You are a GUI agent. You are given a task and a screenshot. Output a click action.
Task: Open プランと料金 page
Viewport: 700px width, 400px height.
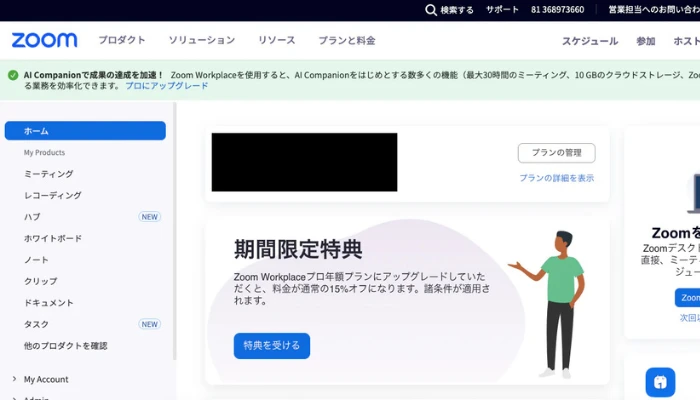coord(347,40)
